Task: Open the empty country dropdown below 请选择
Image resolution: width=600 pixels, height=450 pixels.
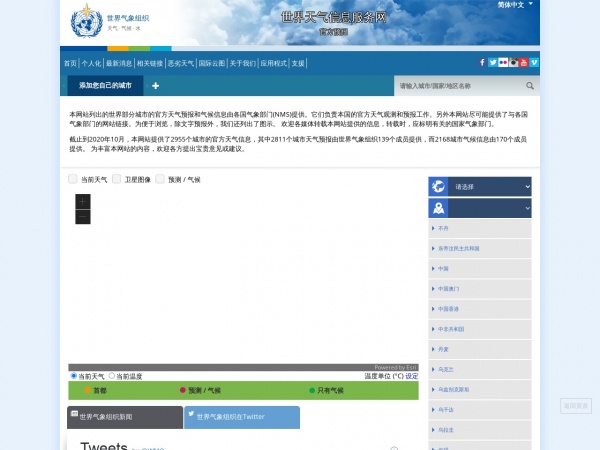Action: click(489, 208)
